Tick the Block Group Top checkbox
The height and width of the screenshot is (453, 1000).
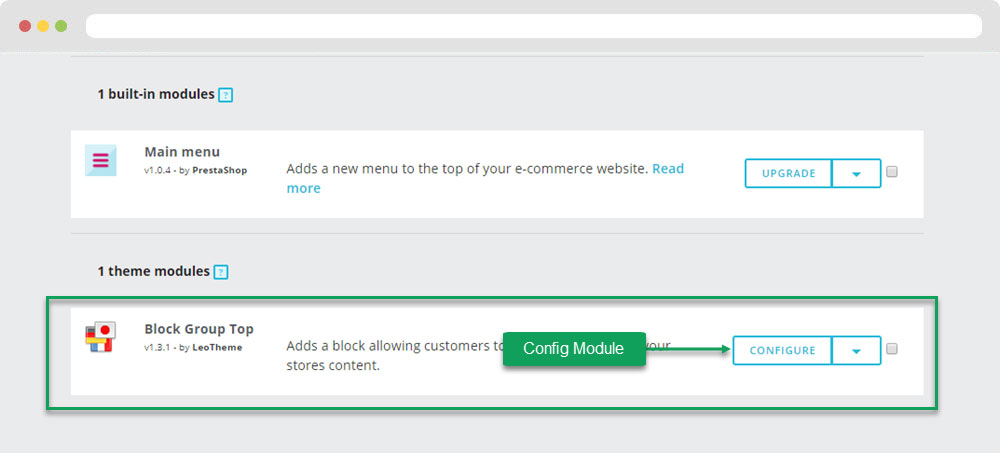click(892, 348)
